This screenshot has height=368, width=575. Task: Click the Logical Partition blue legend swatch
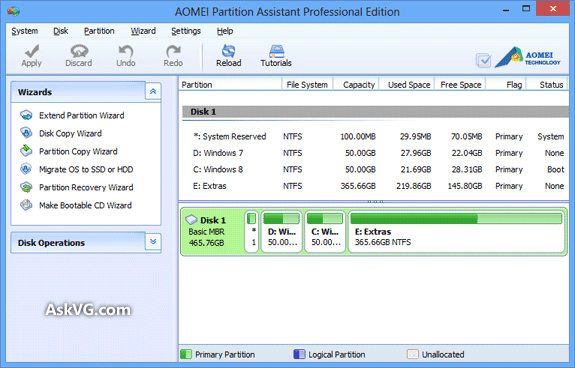pyautogui.click(x=300, y=354)
